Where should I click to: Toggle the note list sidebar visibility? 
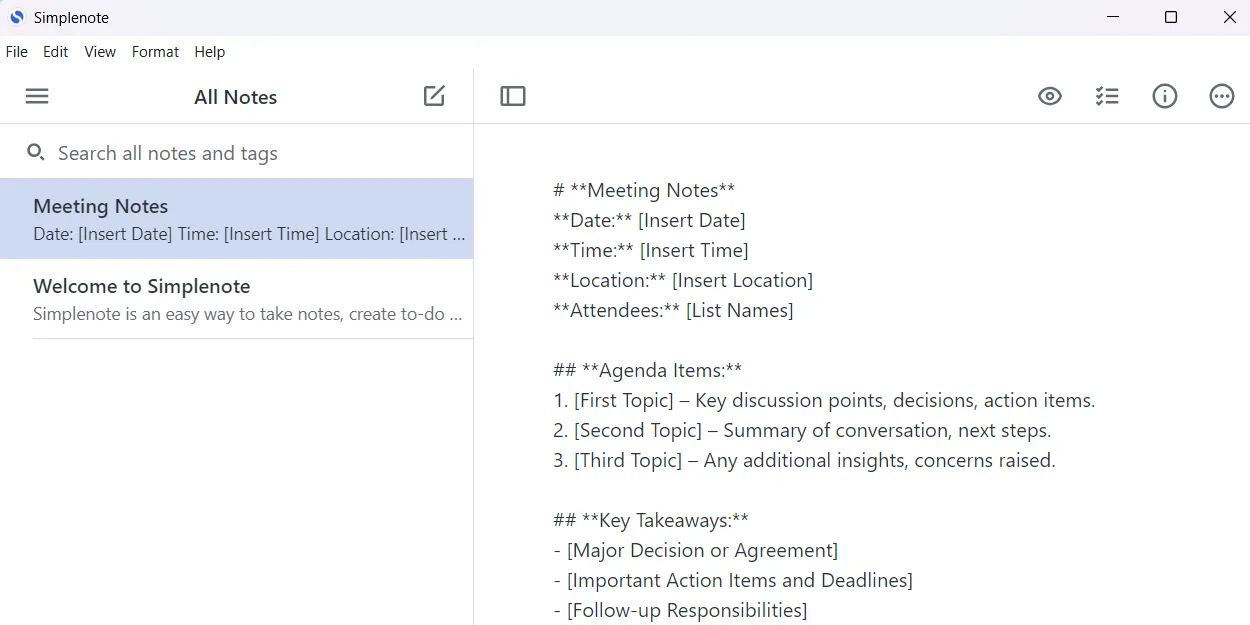pyautogui.click(x=513, y=96)
